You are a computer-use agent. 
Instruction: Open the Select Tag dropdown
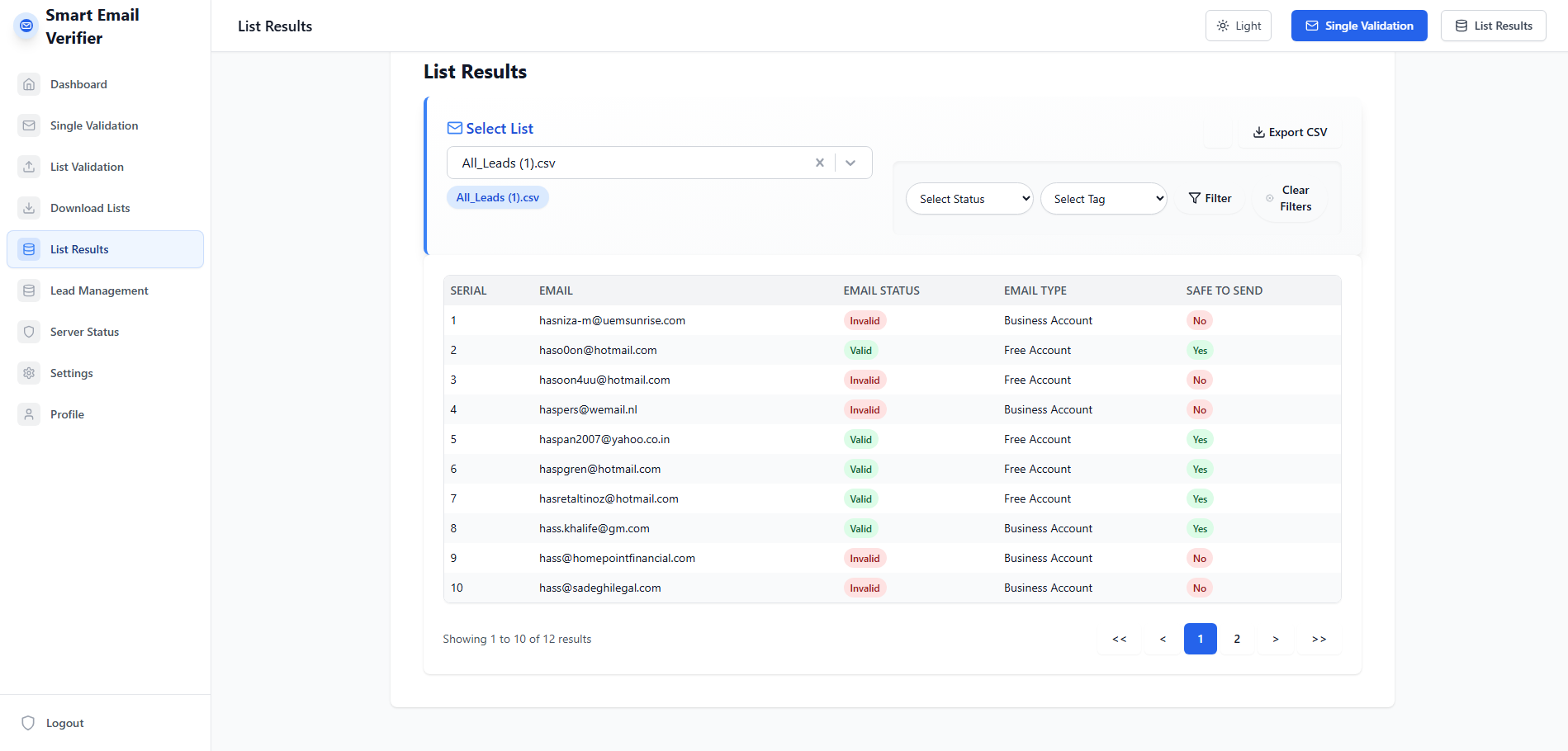[x=1103, y=199]
